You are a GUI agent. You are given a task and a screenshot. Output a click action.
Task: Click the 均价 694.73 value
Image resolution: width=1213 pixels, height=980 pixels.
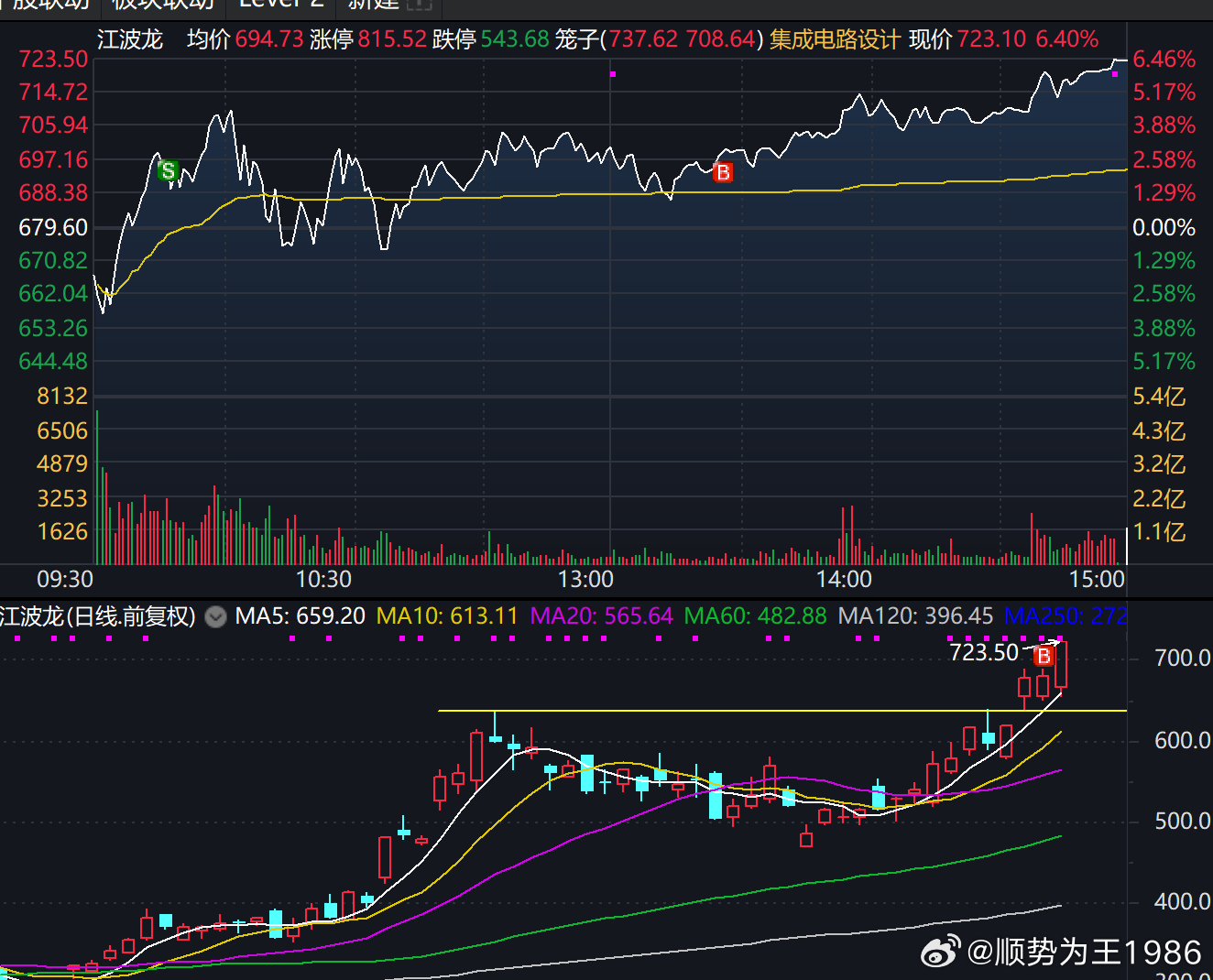point(245,39)
